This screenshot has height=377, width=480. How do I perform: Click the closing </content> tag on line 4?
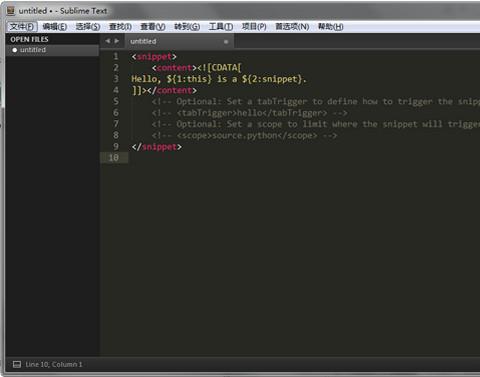(x=172, y=91)
